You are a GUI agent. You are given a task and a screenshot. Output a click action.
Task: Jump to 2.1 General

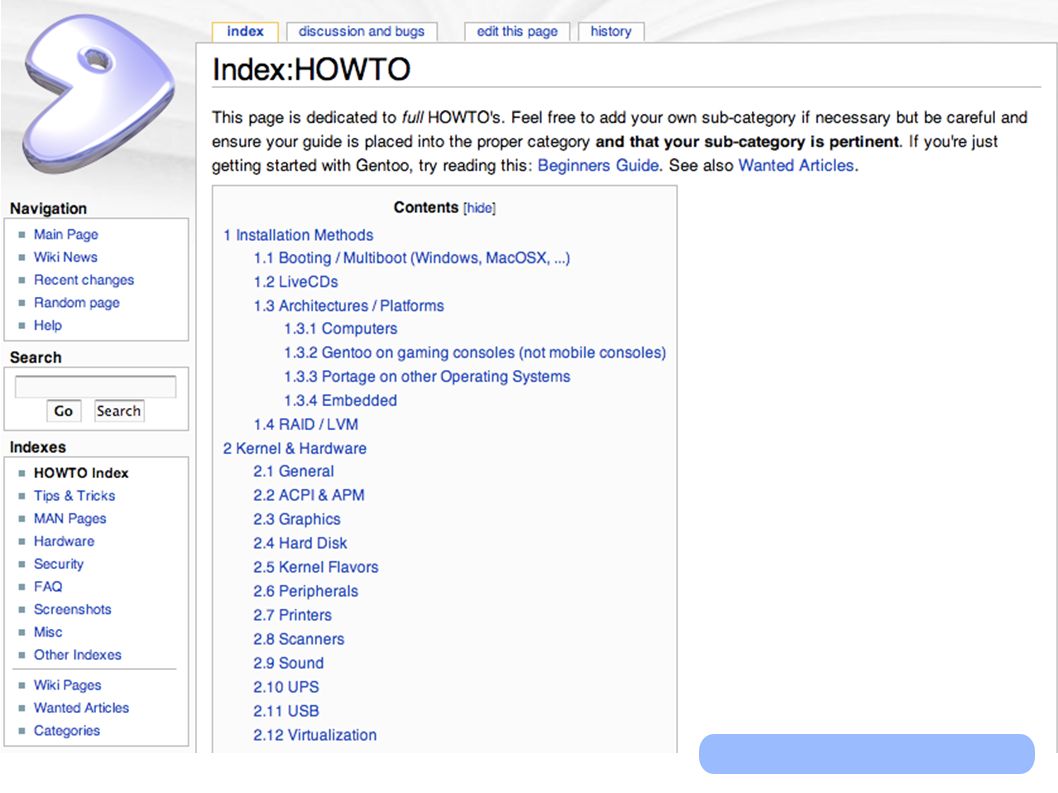click(294, 472)
